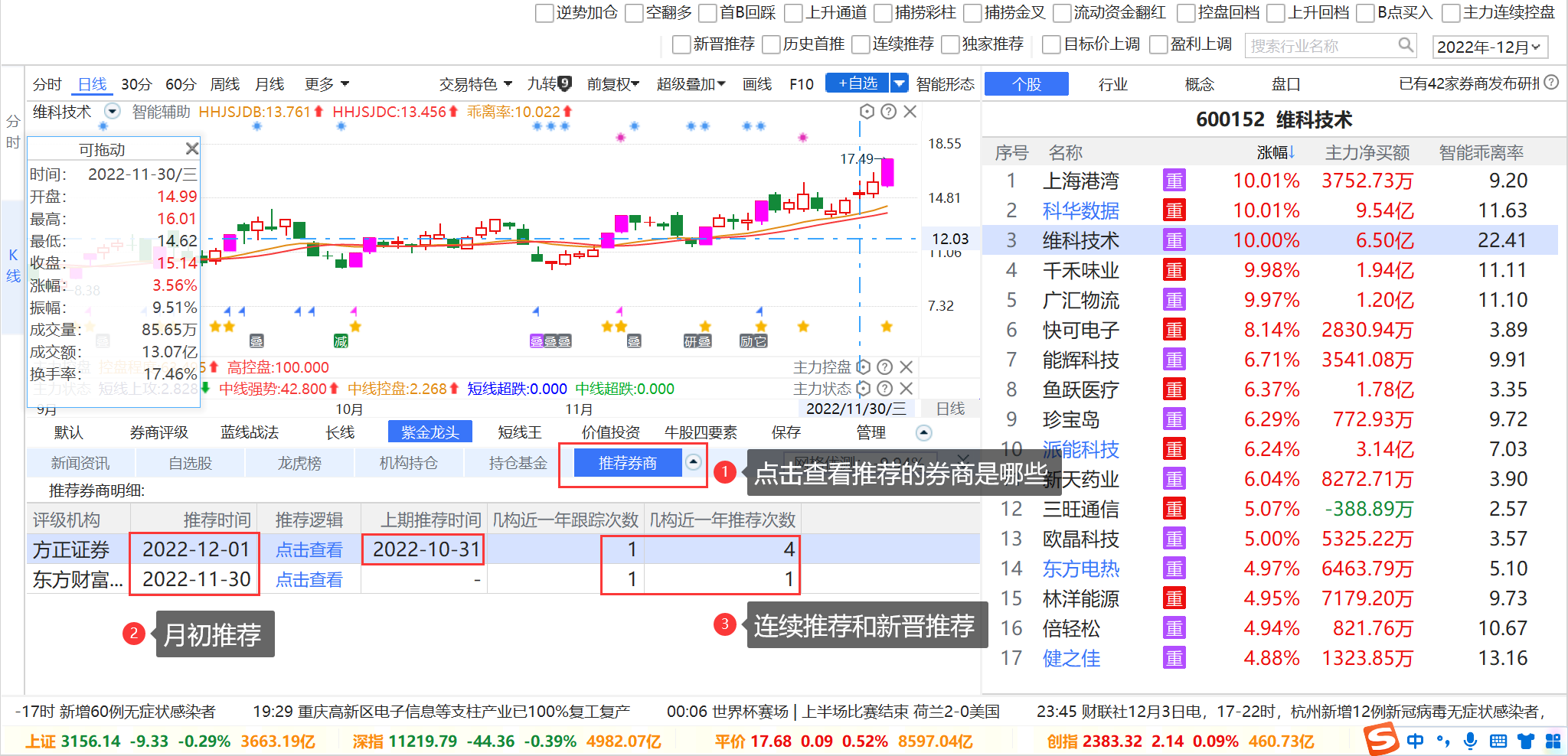Expand the dropdown beside 维科技术 chart title

pyautogui.click(x=113, y=111)
